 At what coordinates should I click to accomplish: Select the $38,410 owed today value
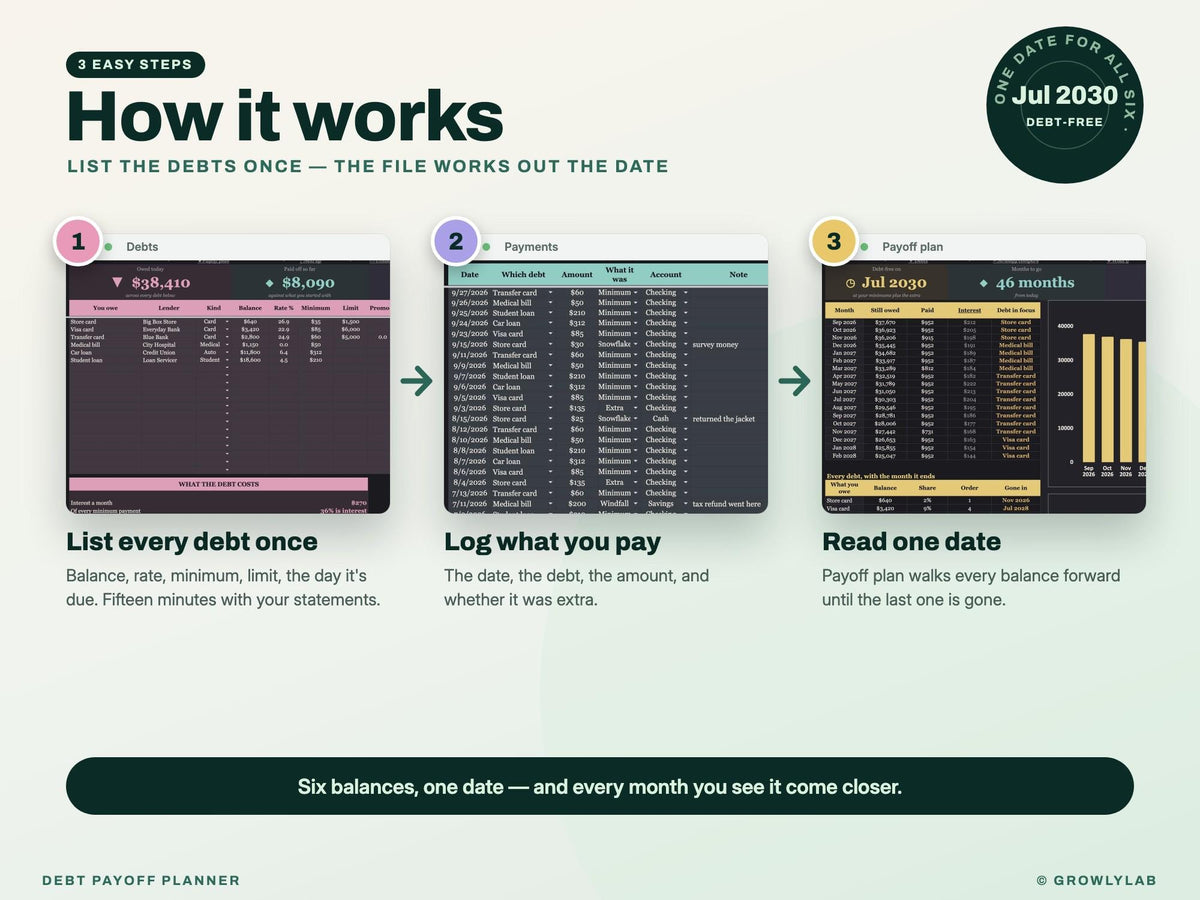[161, 283]
